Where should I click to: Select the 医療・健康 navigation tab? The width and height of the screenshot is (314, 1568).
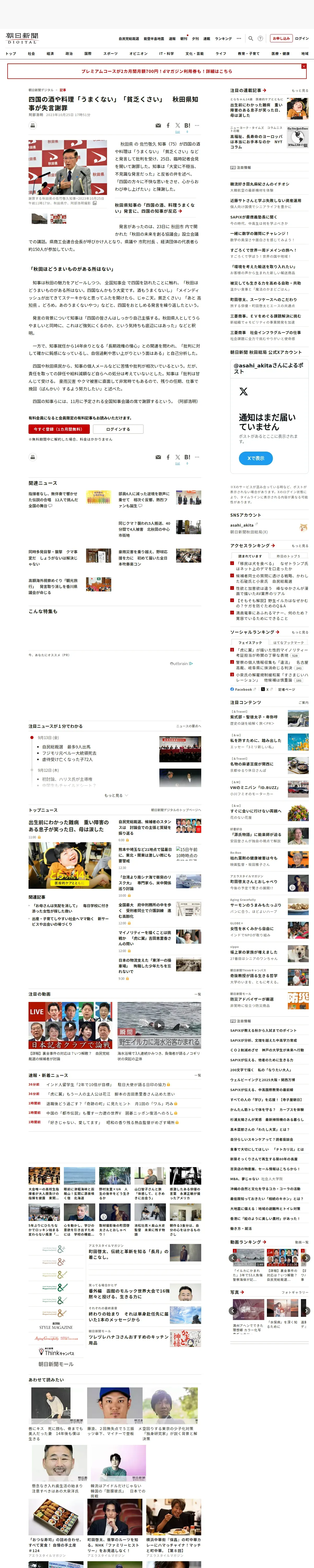tap(281, 54)
